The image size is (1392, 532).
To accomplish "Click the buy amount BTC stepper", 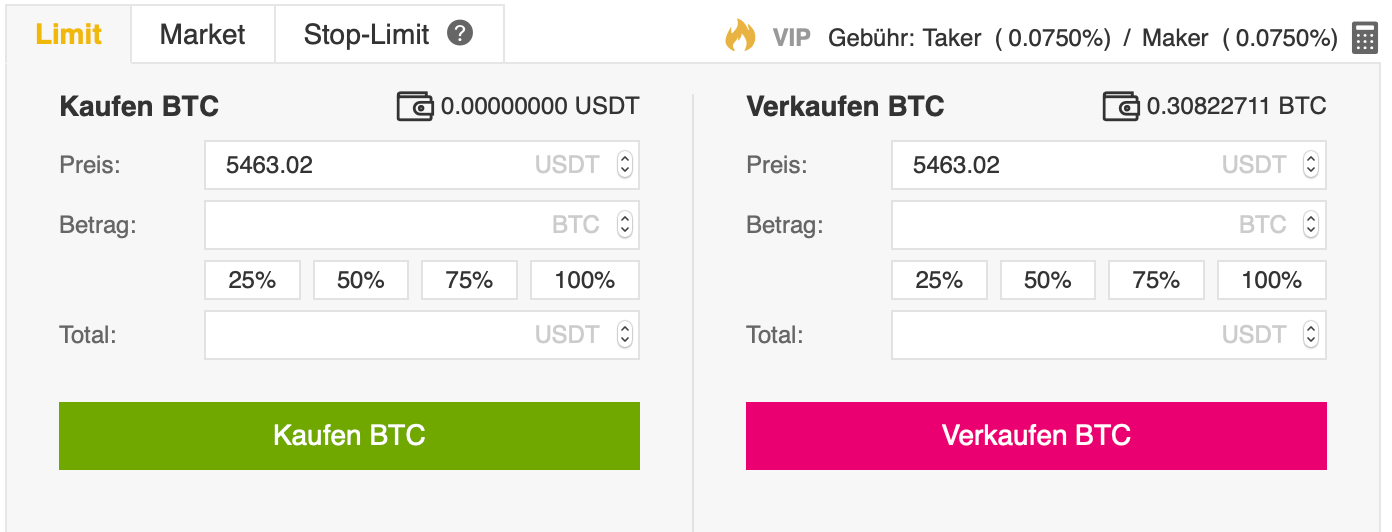I will [625, 225].
